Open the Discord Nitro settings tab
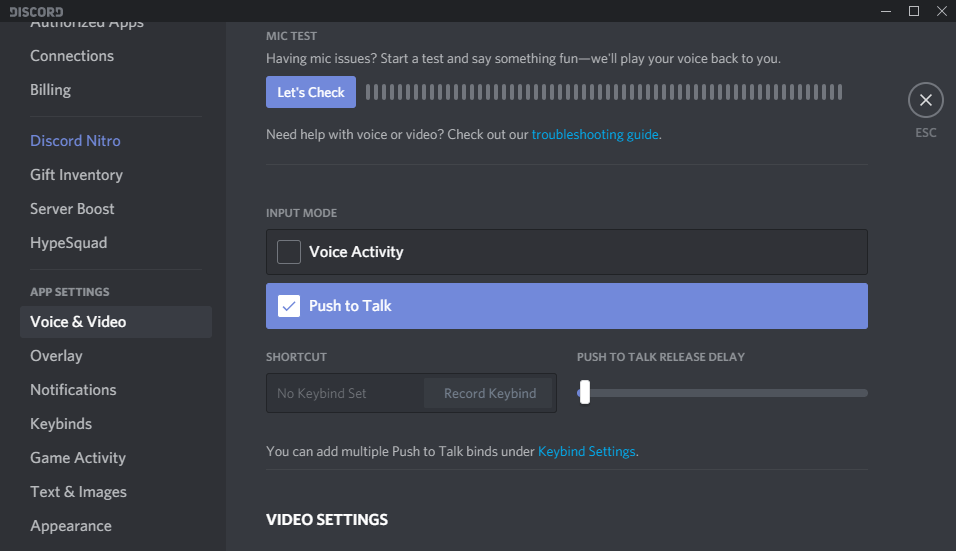 point(75,141)
